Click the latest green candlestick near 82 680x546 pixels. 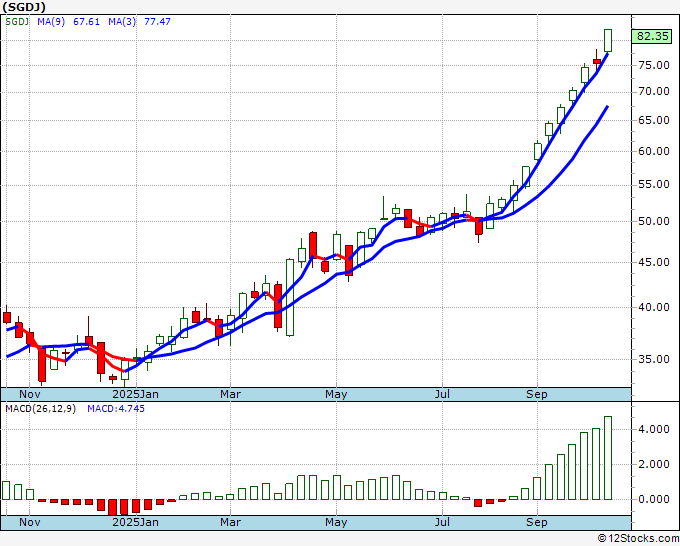[x=608, y=40]
